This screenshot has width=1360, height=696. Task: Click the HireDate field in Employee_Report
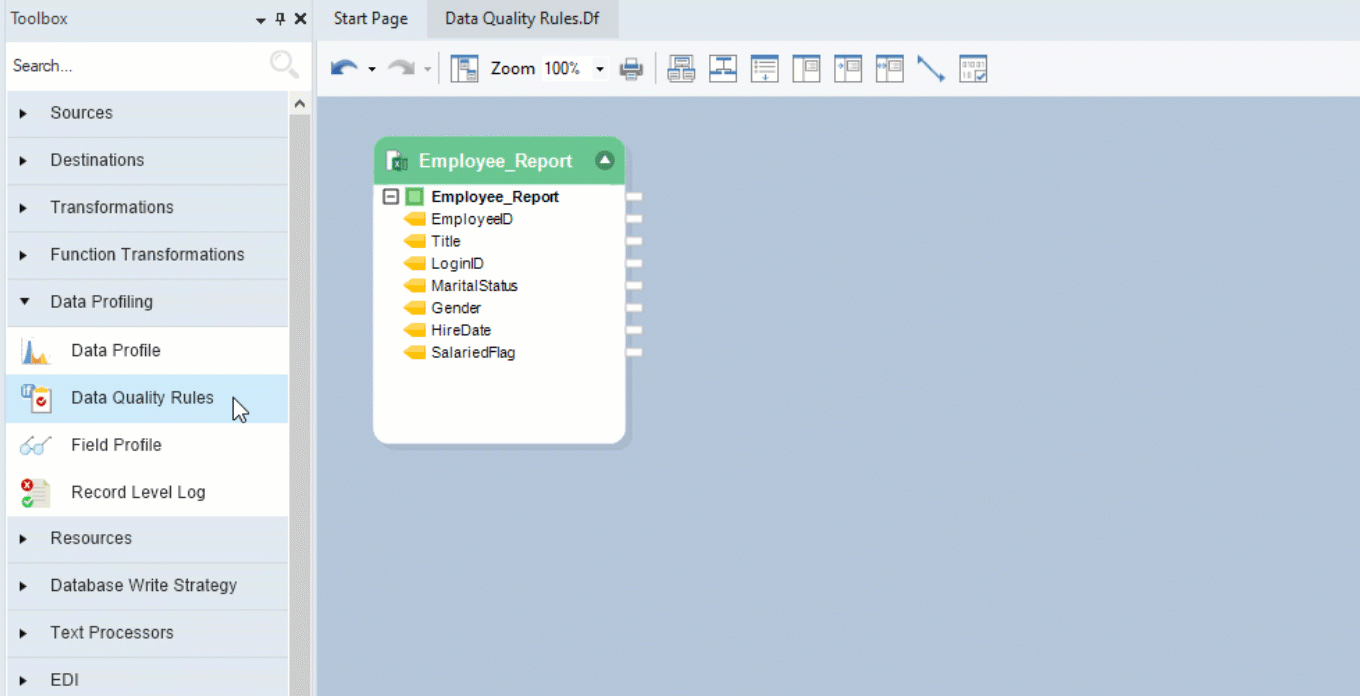tap(461, 330)
